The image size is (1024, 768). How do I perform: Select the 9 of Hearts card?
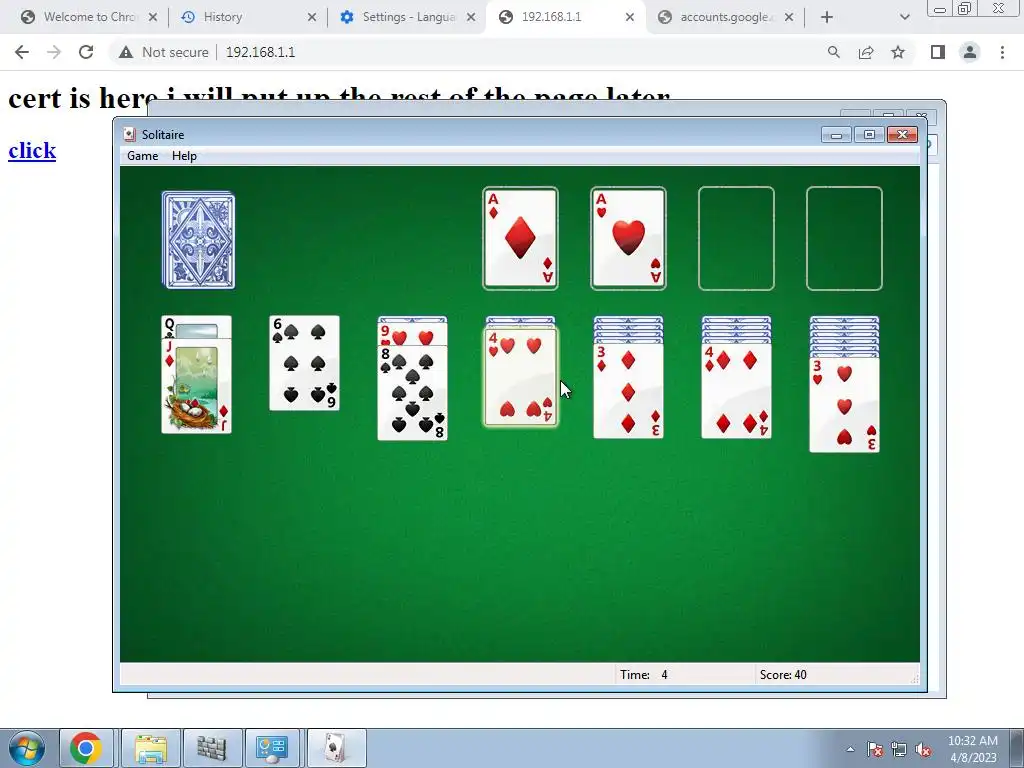point(412,334)
